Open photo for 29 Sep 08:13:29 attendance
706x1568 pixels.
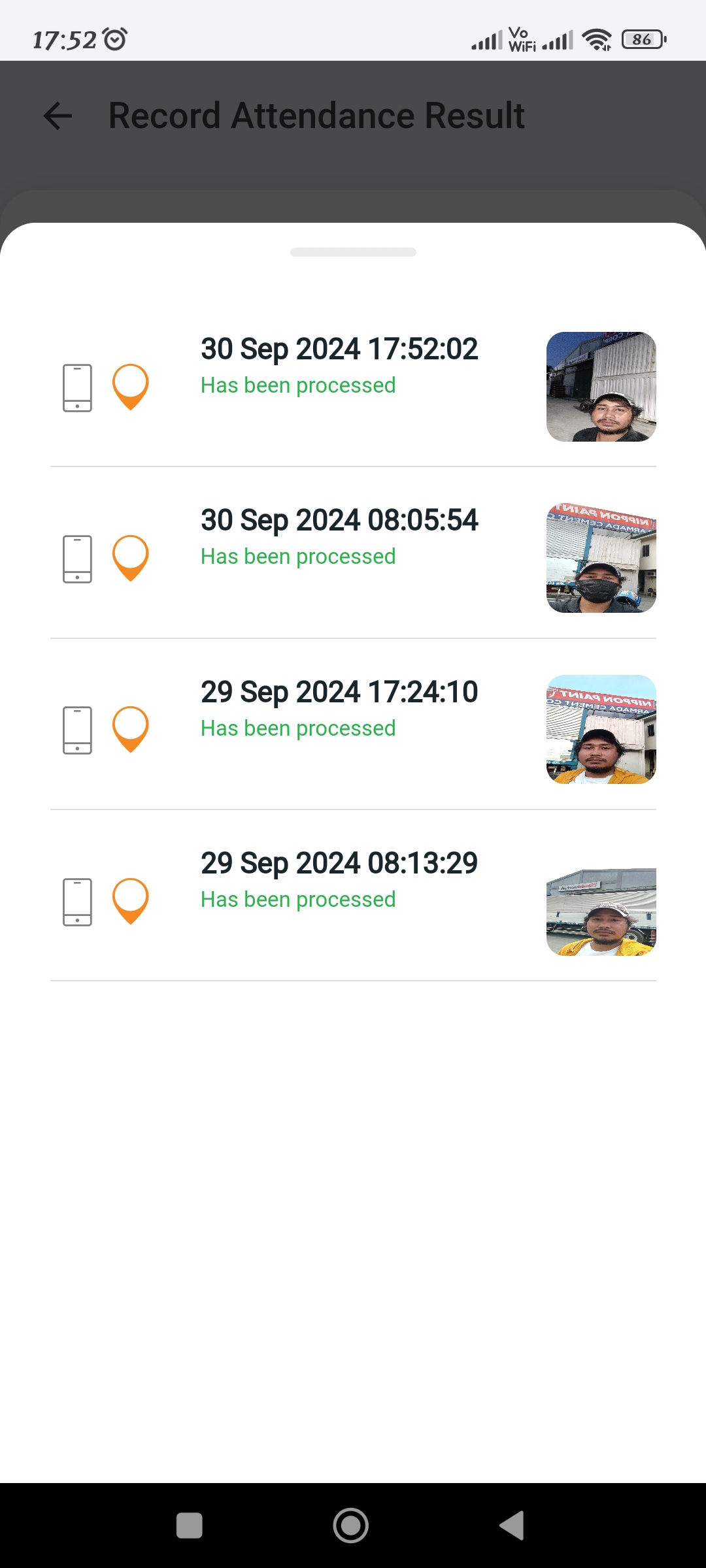click(601, 912)
